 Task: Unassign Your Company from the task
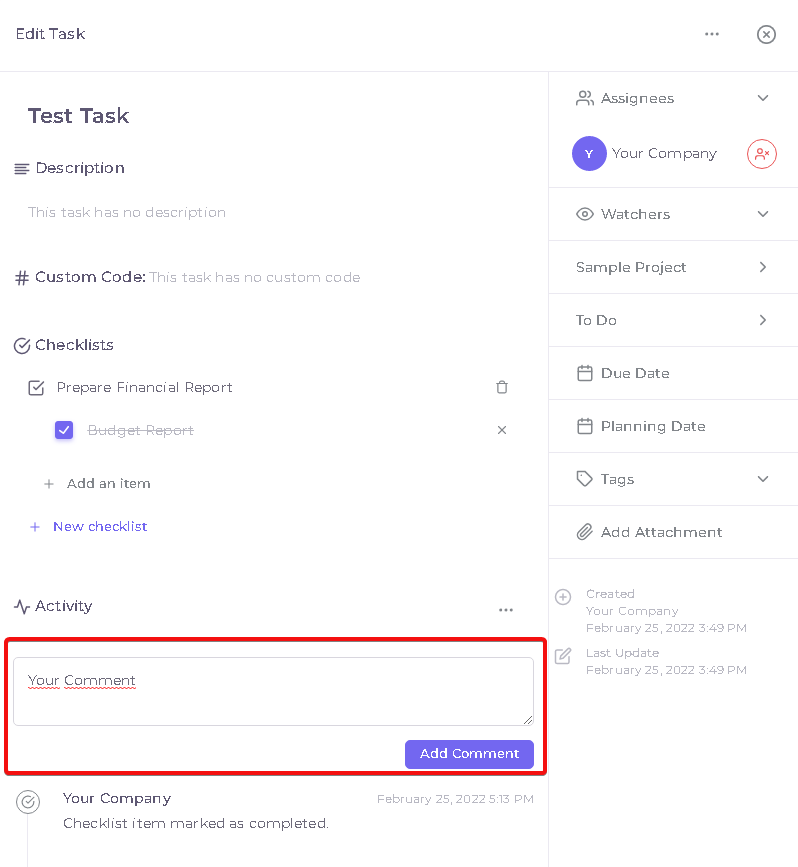click(x=762, y=154)
